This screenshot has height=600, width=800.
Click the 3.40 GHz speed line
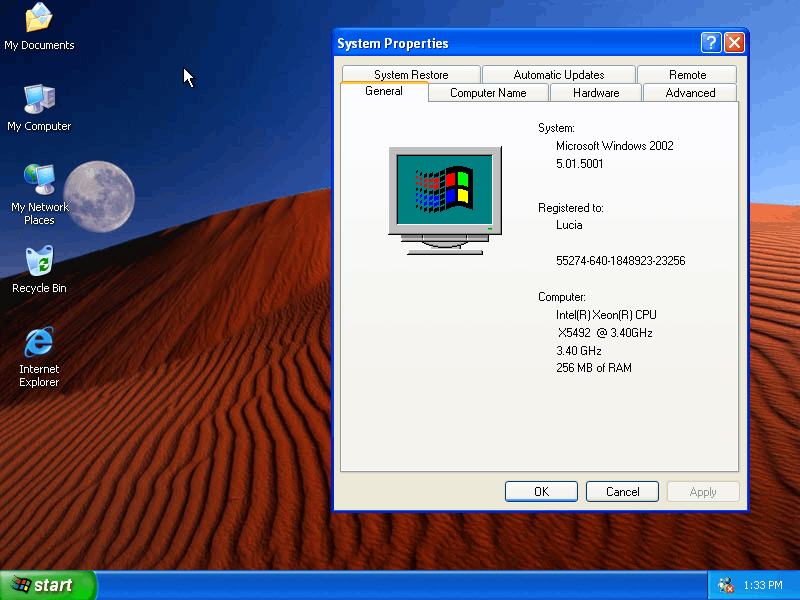coord(579,351)
